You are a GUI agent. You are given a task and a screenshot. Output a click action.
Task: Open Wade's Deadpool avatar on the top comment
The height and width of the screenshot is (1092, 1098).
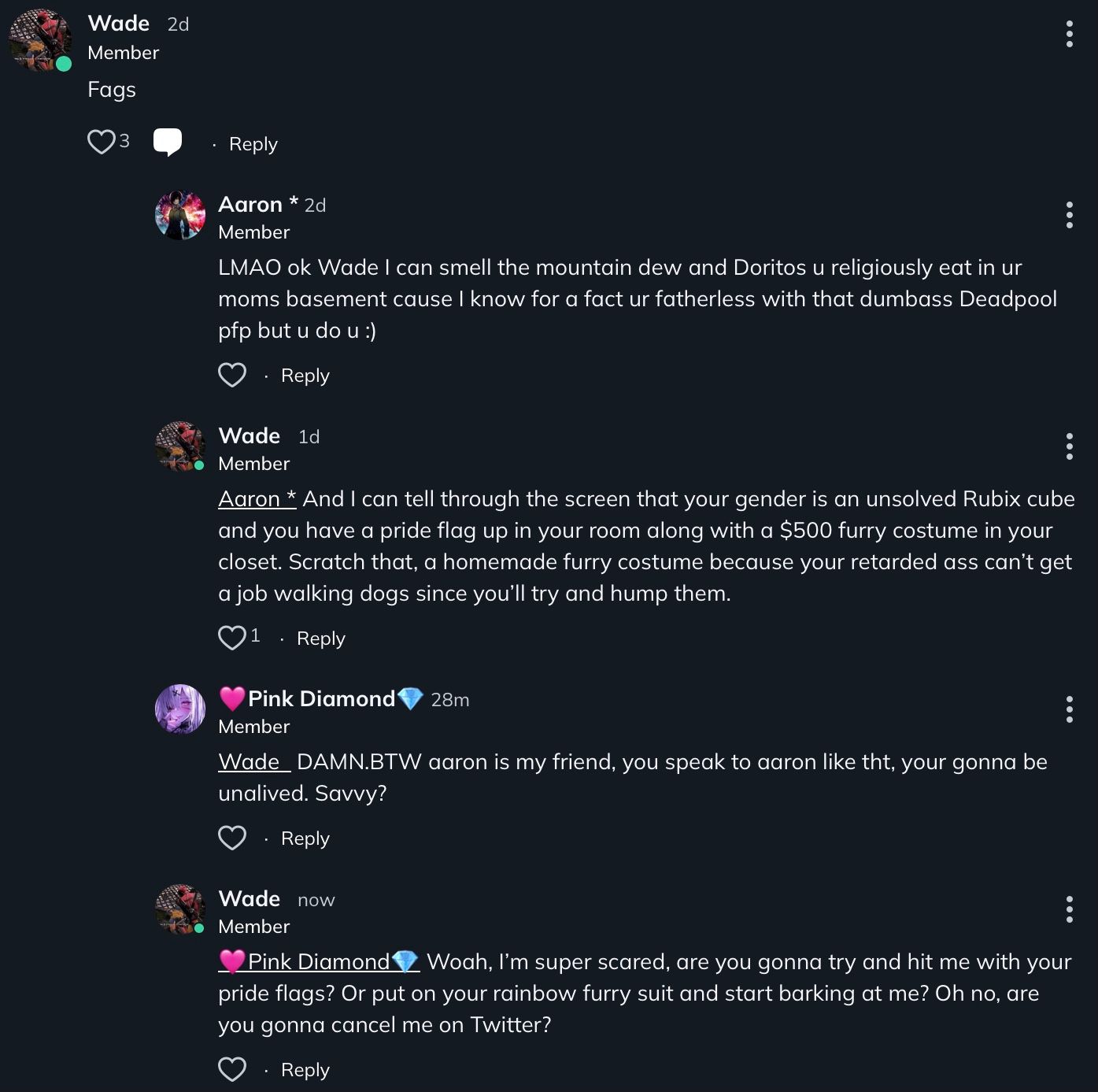pos(39,39)
